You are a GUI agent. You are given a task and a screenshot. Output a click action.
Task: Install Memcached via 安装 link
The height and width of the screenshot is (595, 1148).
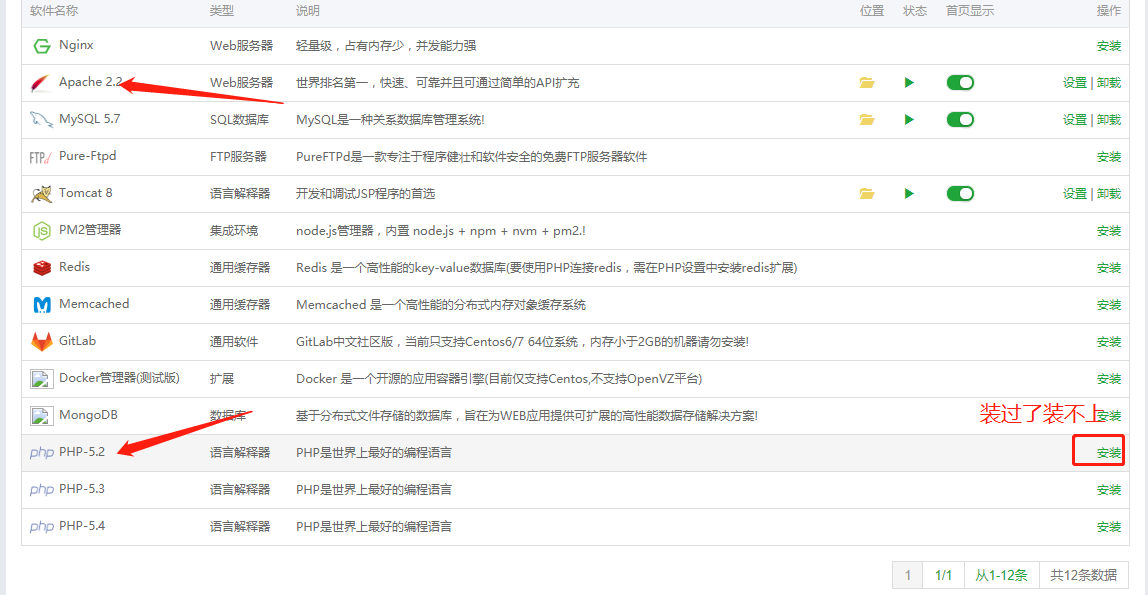(1108, 304)
